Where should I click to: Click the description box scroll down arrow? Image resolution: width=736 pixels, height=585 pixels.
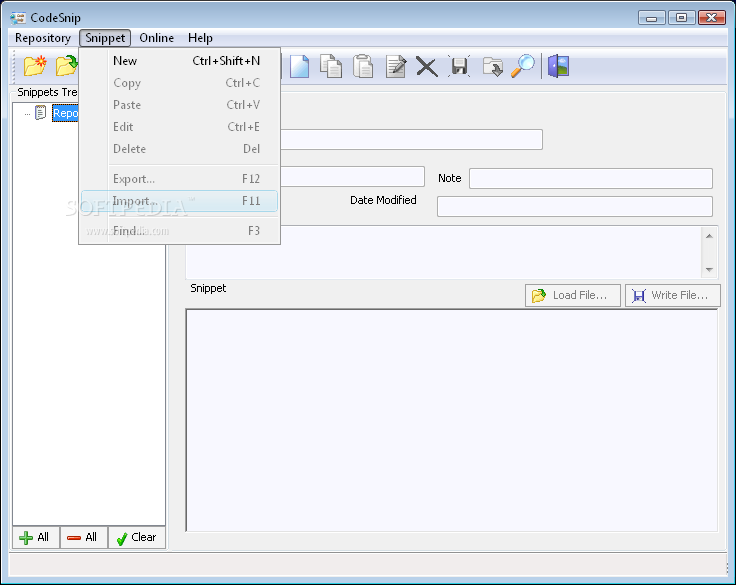(709, 269)
